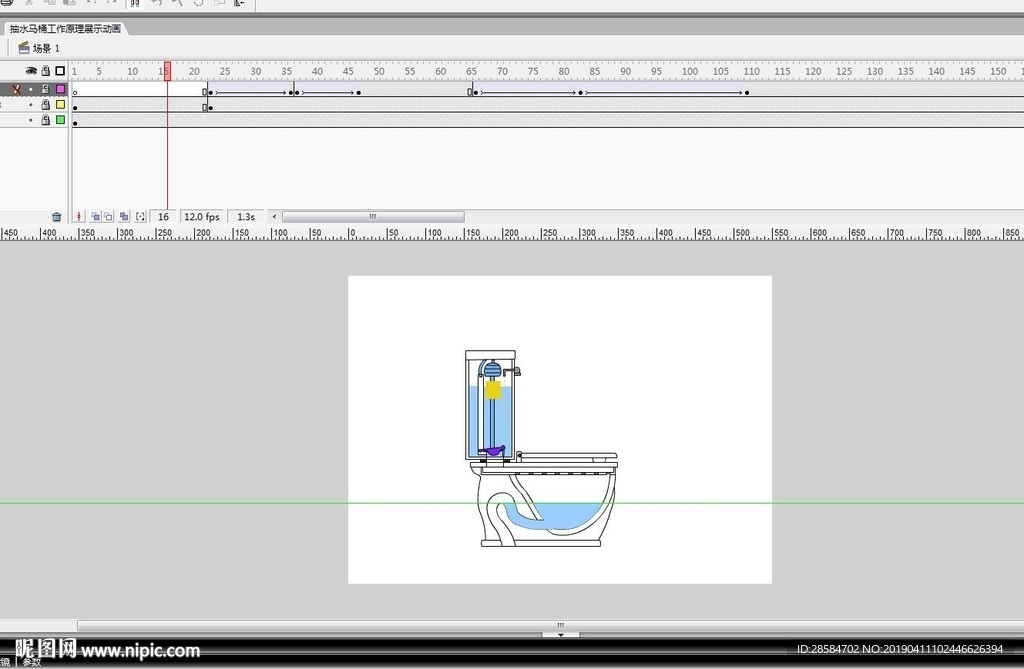Click the timeline horizontal scrollbar thumb
The height and width of the screenshot is (669, 1024).
click(x=373, y=217)
